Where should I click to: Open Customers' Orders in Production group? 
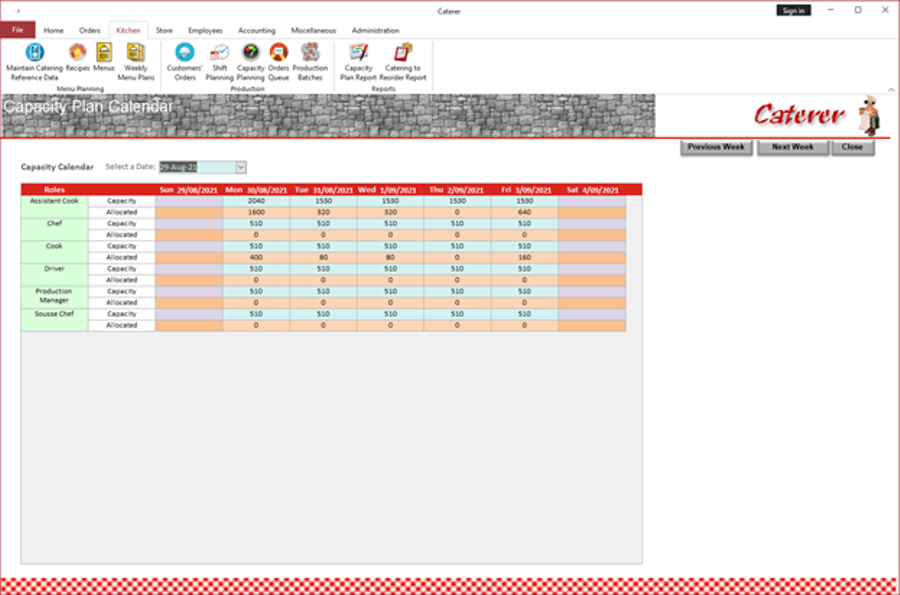point(185,62)
